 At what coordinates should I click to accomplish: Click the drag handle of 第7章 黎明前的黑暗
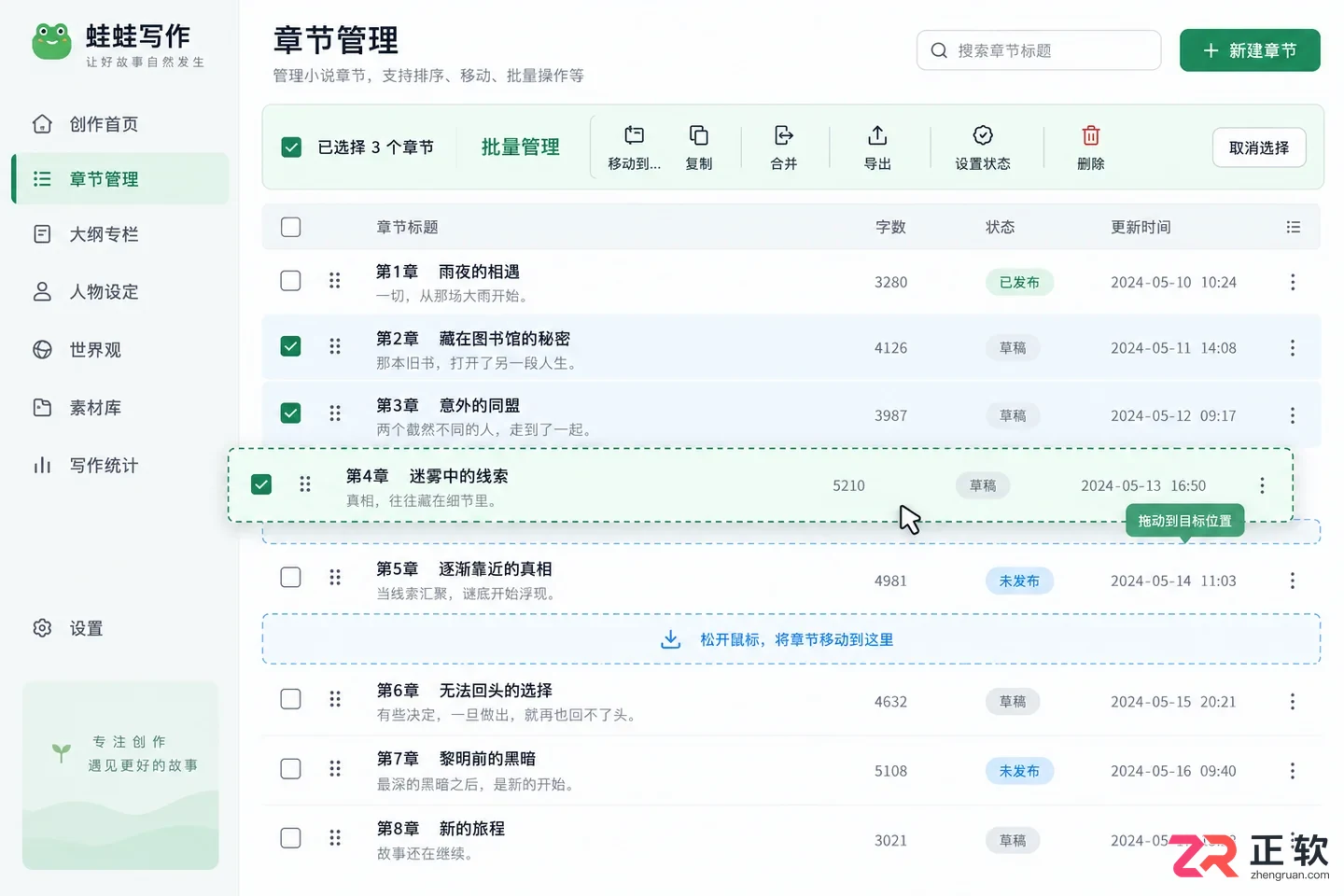click(334, 769)
